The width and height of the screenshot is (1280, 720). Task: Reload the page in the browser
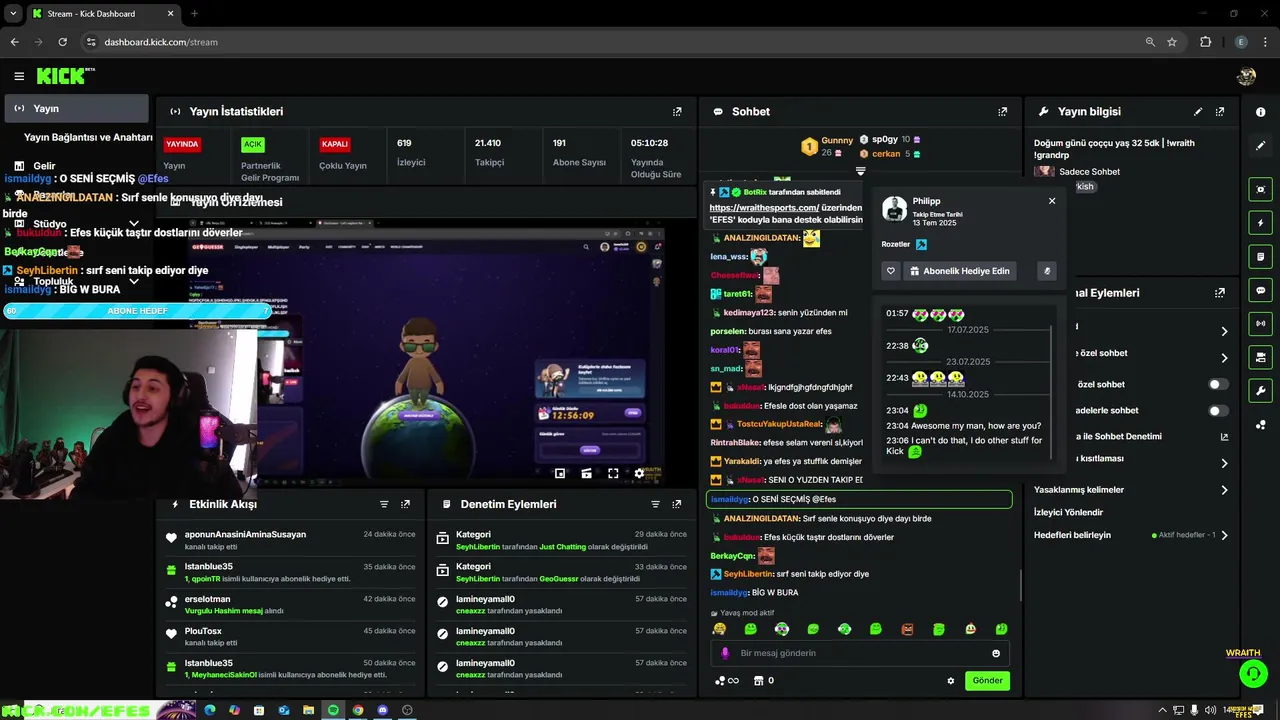click(62, 42)
